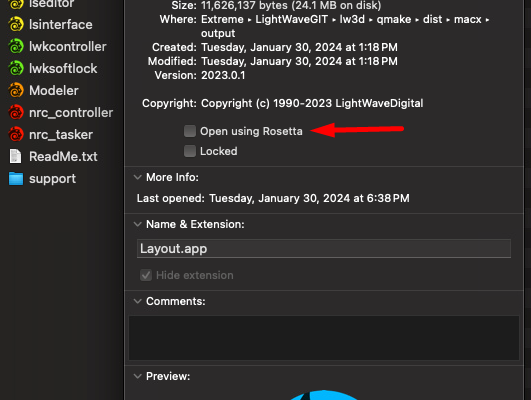The image size is (531, 400).
Task: Collapse the Name & Extension section
Action: click(137, 224)
